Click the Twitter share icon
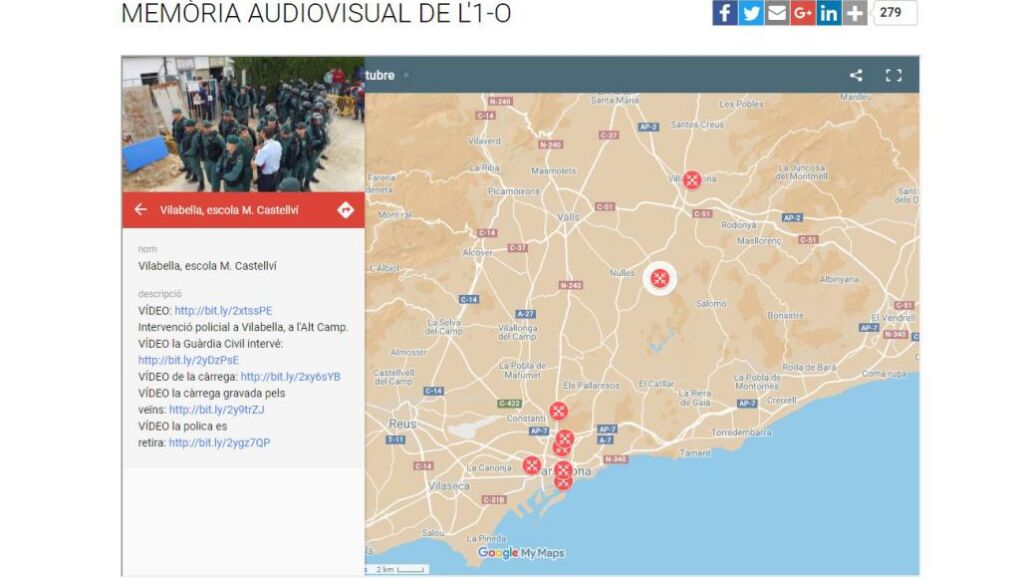 click(x=751, y=13)
